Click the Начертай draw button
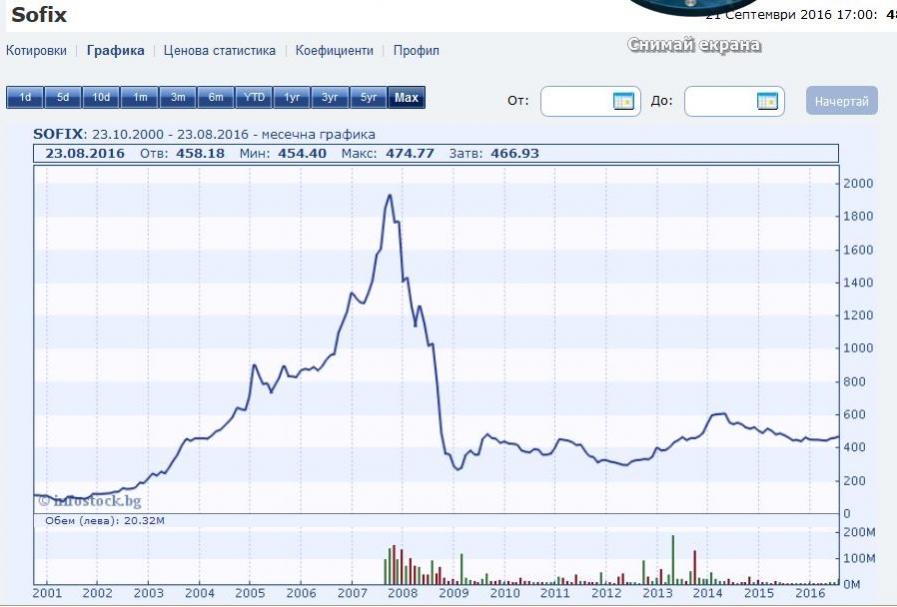Viewport: 897px width, 607px height. (842, 101)
